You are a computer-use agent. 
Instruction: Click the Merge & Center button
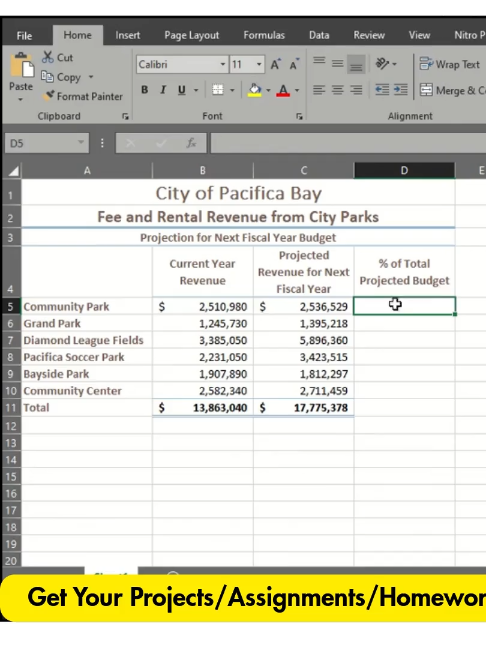tap(453, 90)
